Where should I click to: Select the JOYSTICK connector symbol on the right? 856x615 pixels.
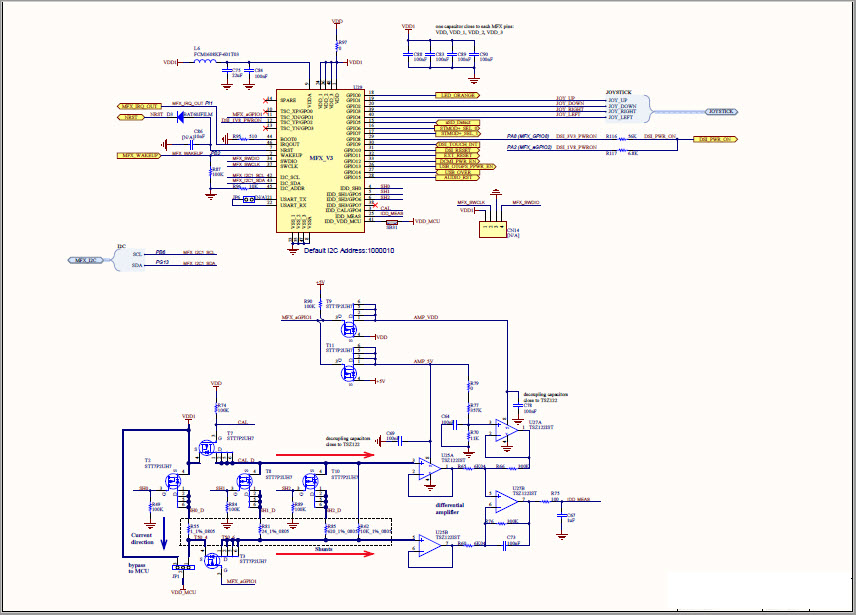click(x=721, y=111)
